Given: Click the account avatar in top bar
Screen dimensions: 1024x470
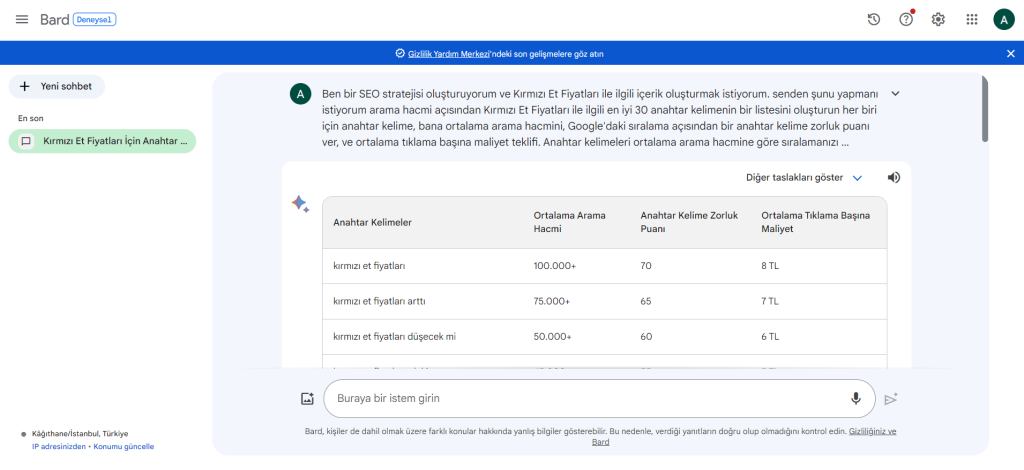Looking at the screenshot, I should point(1003,19).
